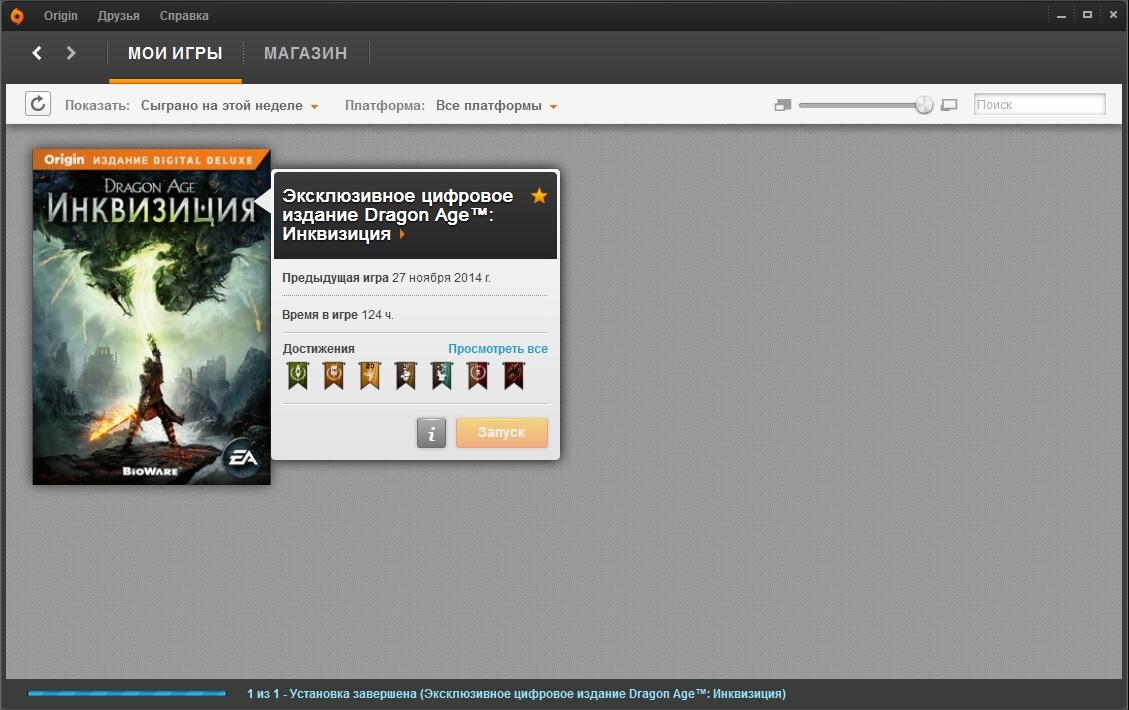
Task: Toggle the favorite star for Dragon Age
Action: pos(539,195)
